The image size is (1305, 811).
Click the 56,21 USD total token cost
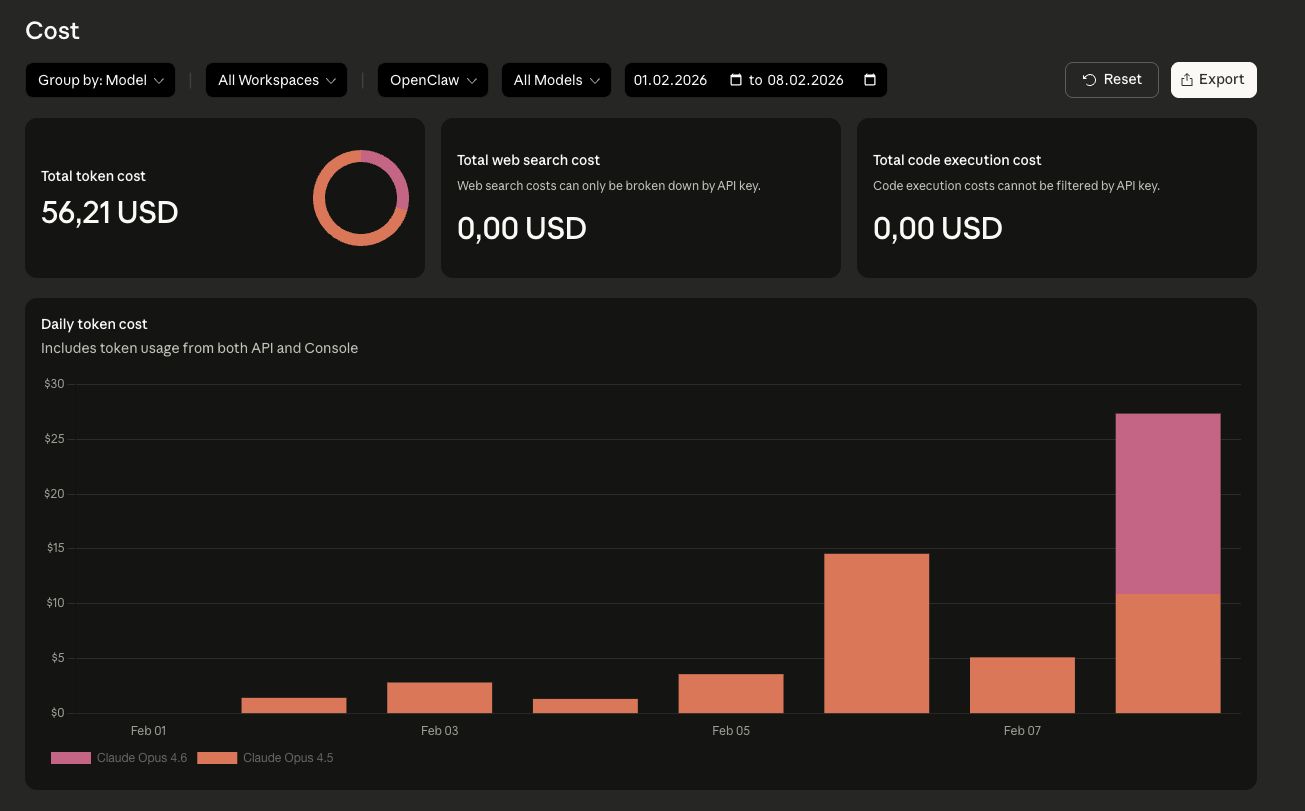click(110, 212)
